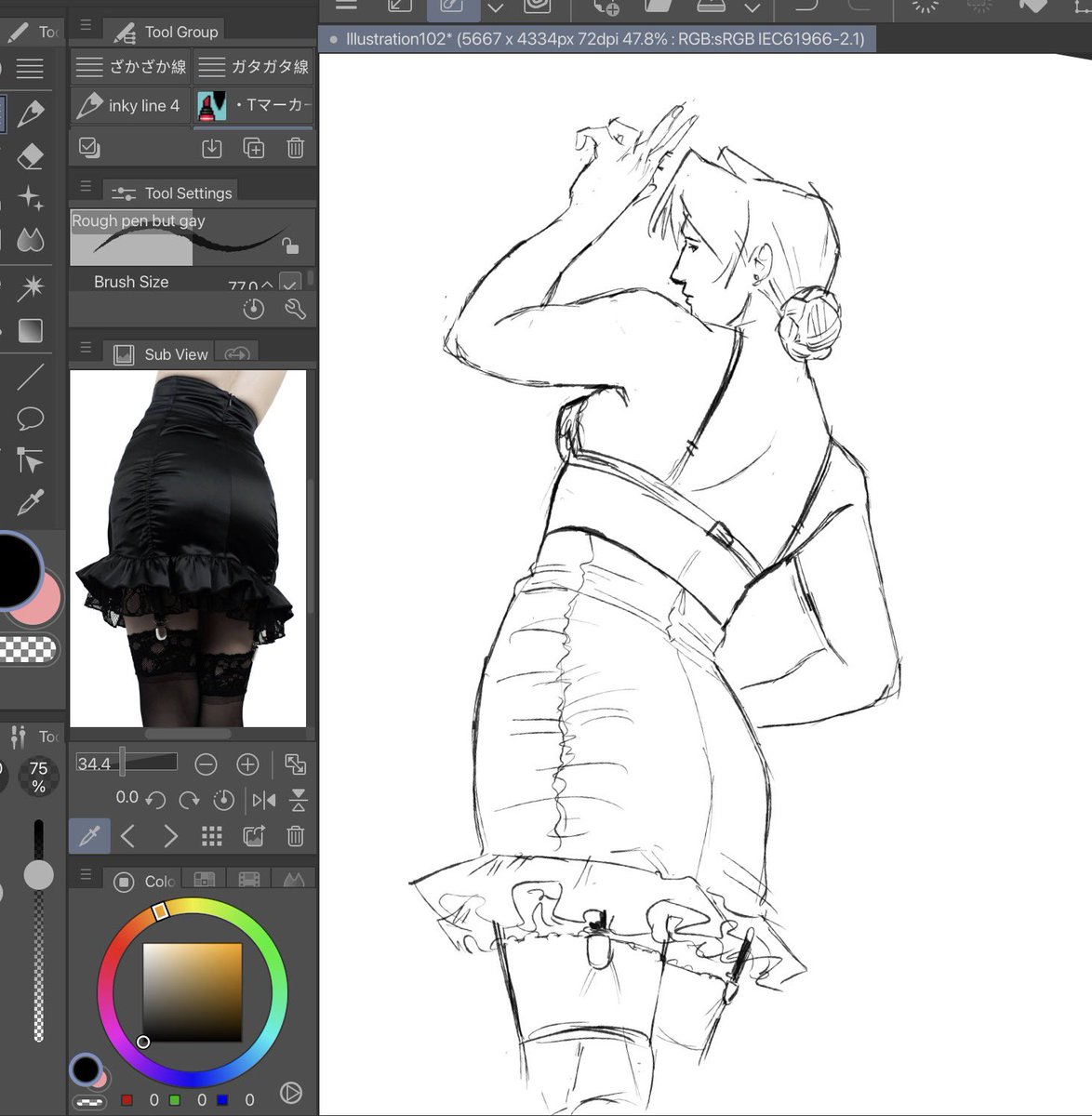1092x1116 pixels.
Task: Select the straight line Figure tool
Action: click(31, 377)
